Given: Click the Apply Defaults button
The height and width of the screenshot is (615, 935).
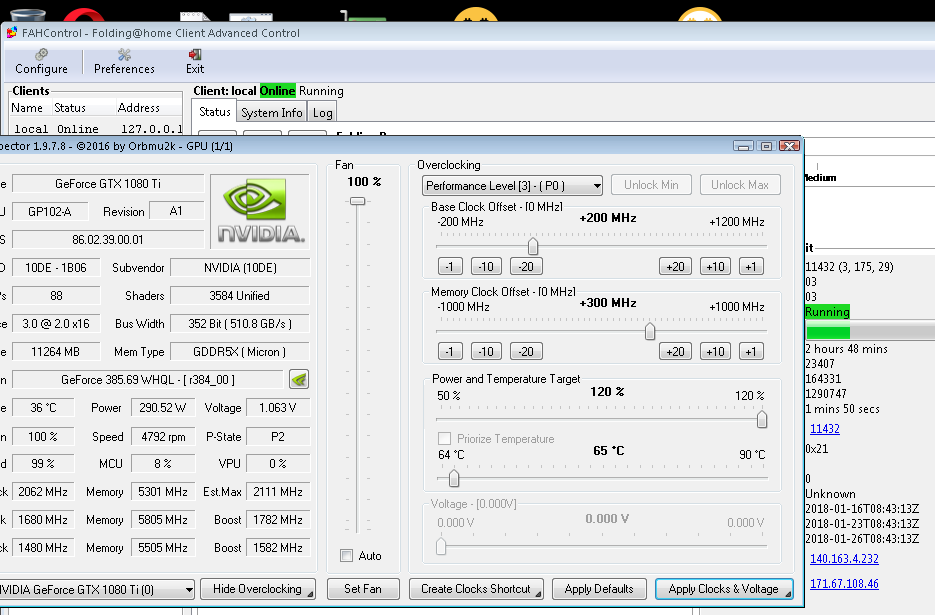Looking at the screenshot, I should click(599, 589).
